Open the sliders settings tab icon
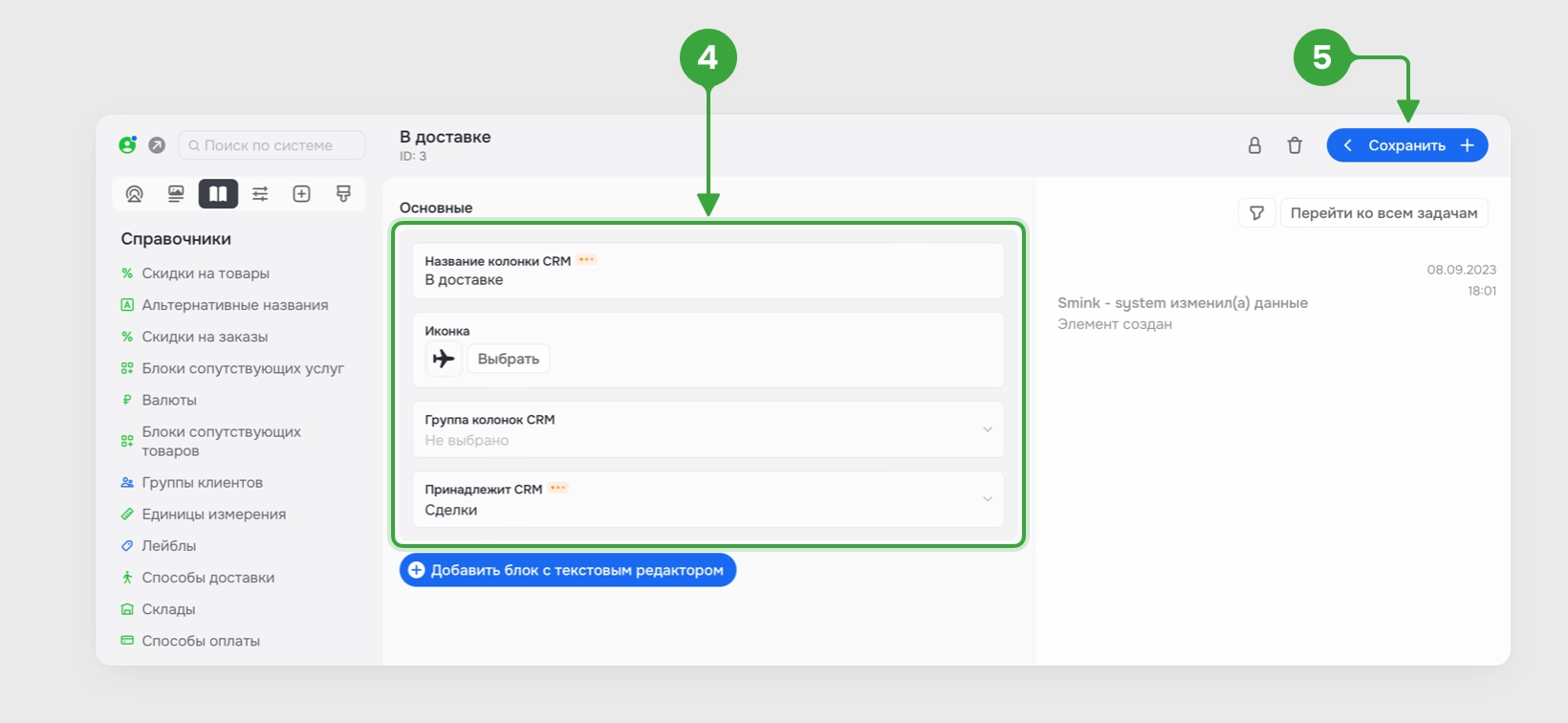The width and height of the screenshot is (1568, 723). [260, 194]
